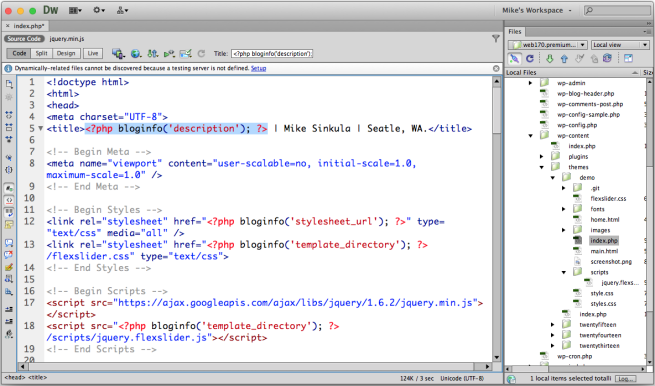This screenshot has width=655, height=386.
Task: Click the Expand Files panel icon
Action: pos(628,58)
